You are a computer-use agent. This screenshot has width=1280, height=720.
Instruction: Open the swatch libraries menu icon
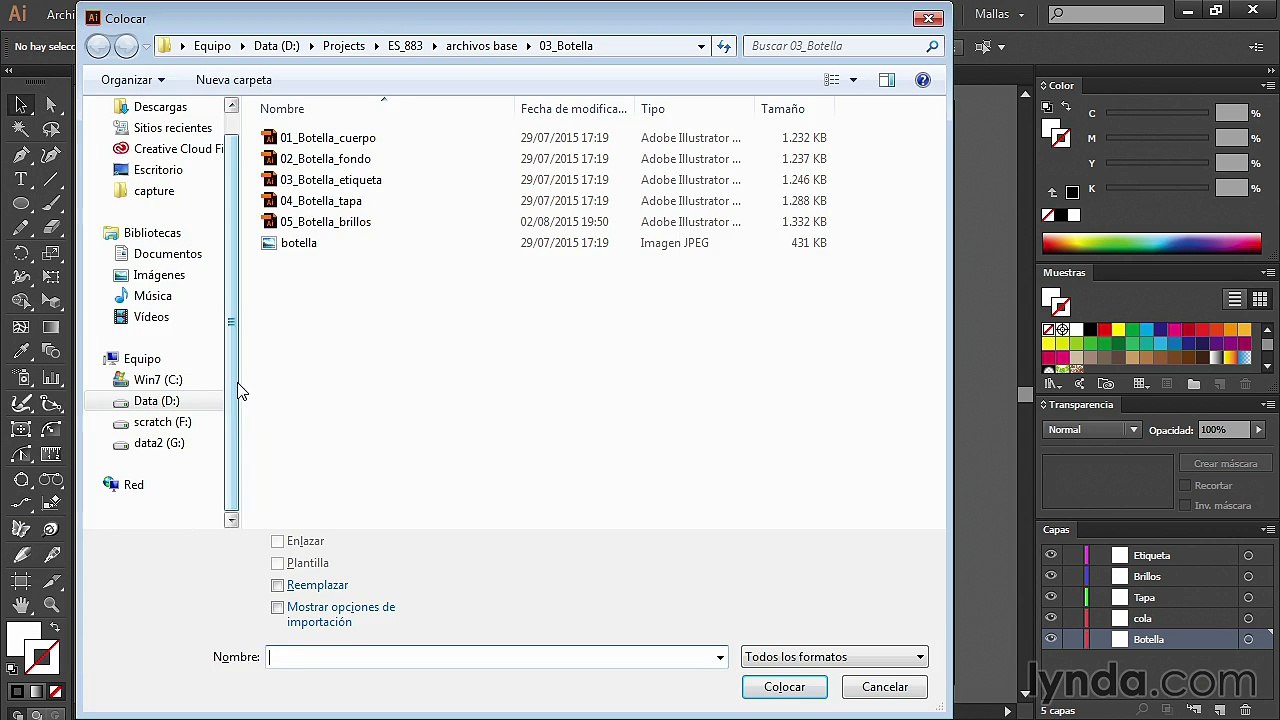pos(1052,384)
